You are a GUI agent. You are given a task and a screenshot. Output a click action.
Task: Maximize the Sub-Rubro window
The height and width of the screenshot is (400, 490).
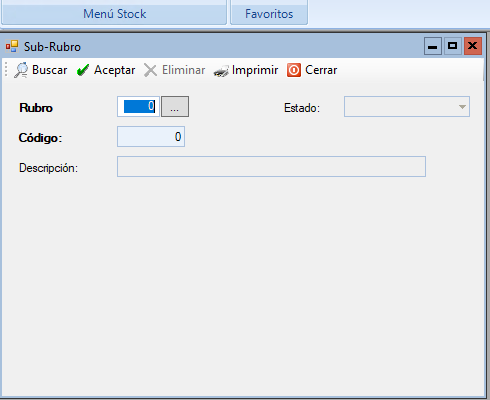453,46
